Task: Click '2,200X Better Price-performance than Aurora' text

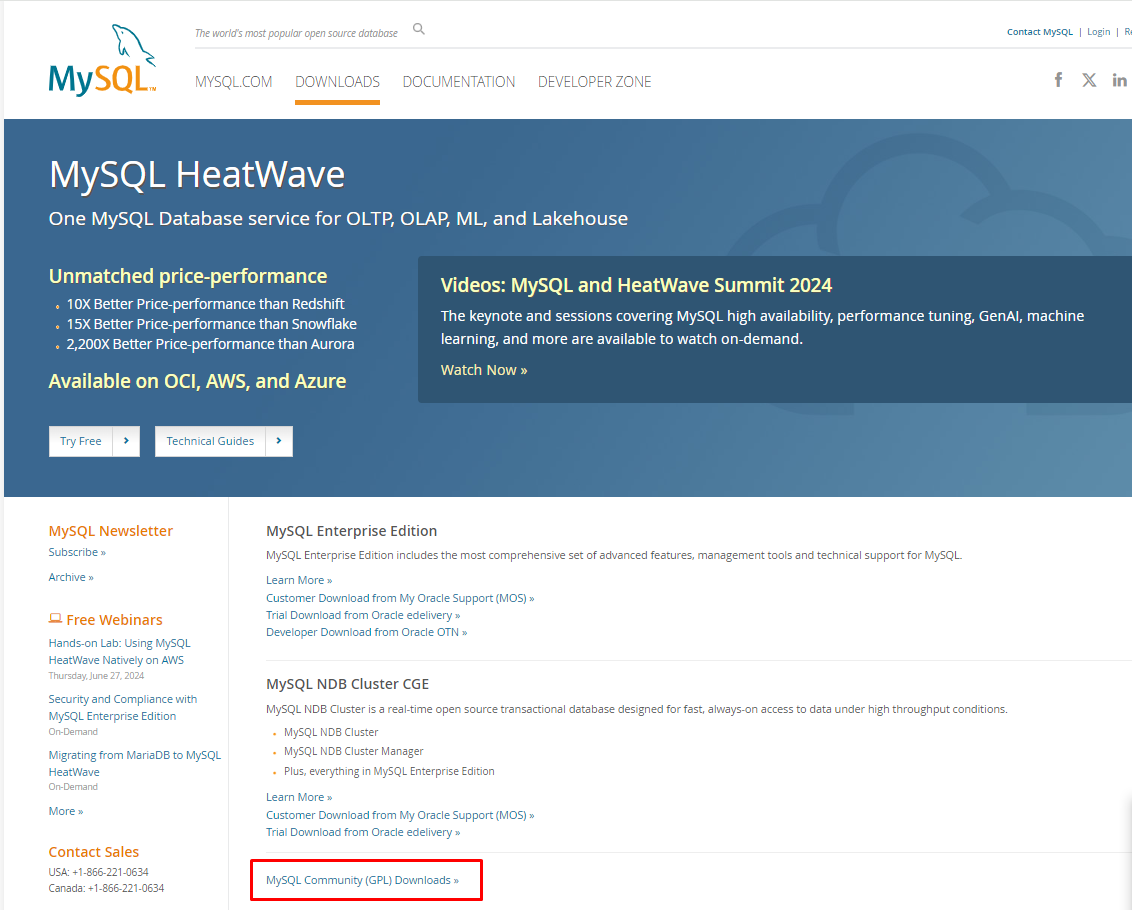Action: pyautogui.click(x=210, y=344)
